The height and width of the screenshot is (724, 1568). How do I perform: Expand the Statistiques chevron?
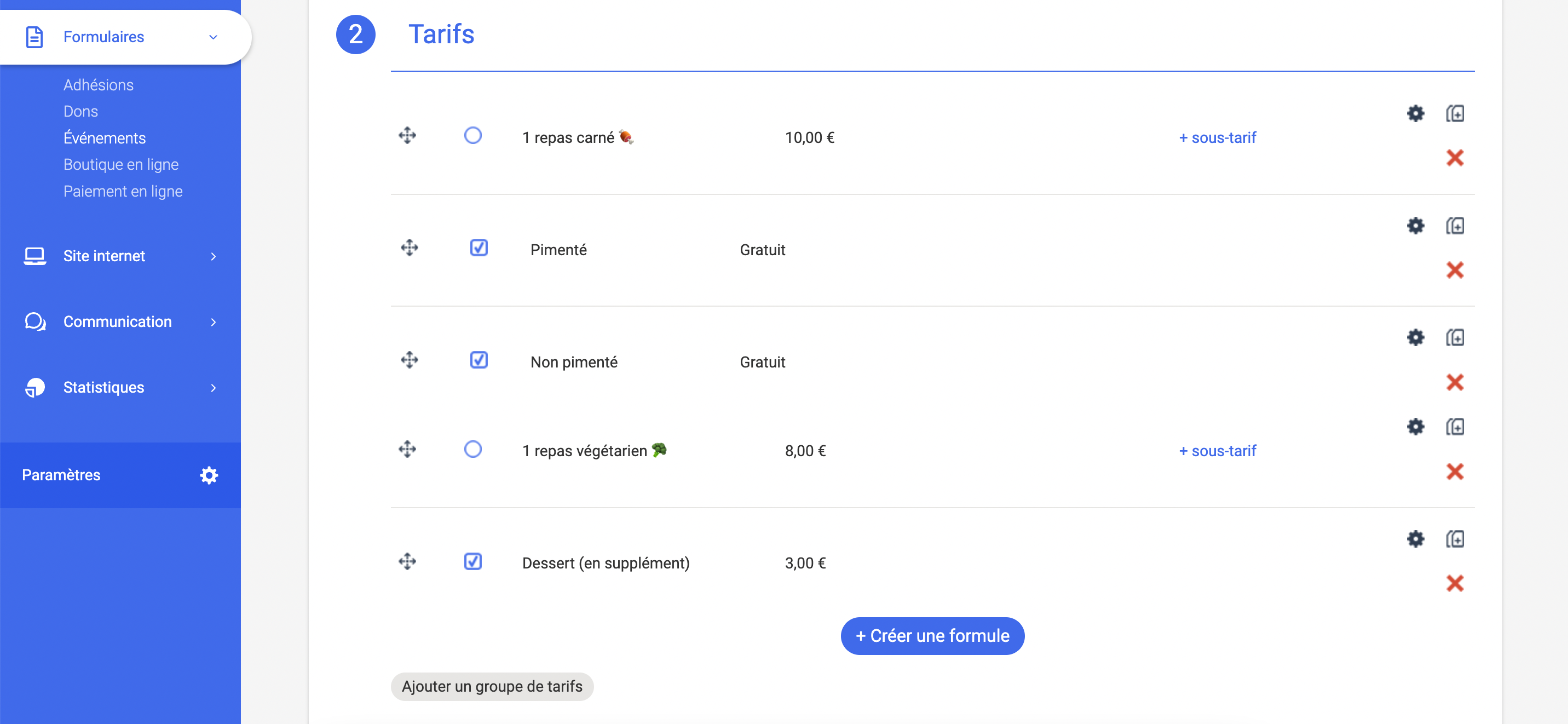coord(213,388)
